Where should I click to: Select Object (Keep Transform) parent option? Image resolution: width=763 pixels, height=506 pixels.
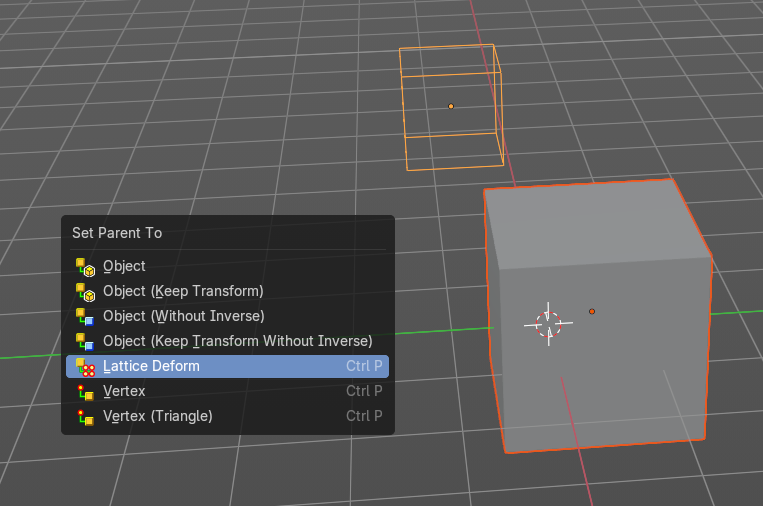point(227,291)
